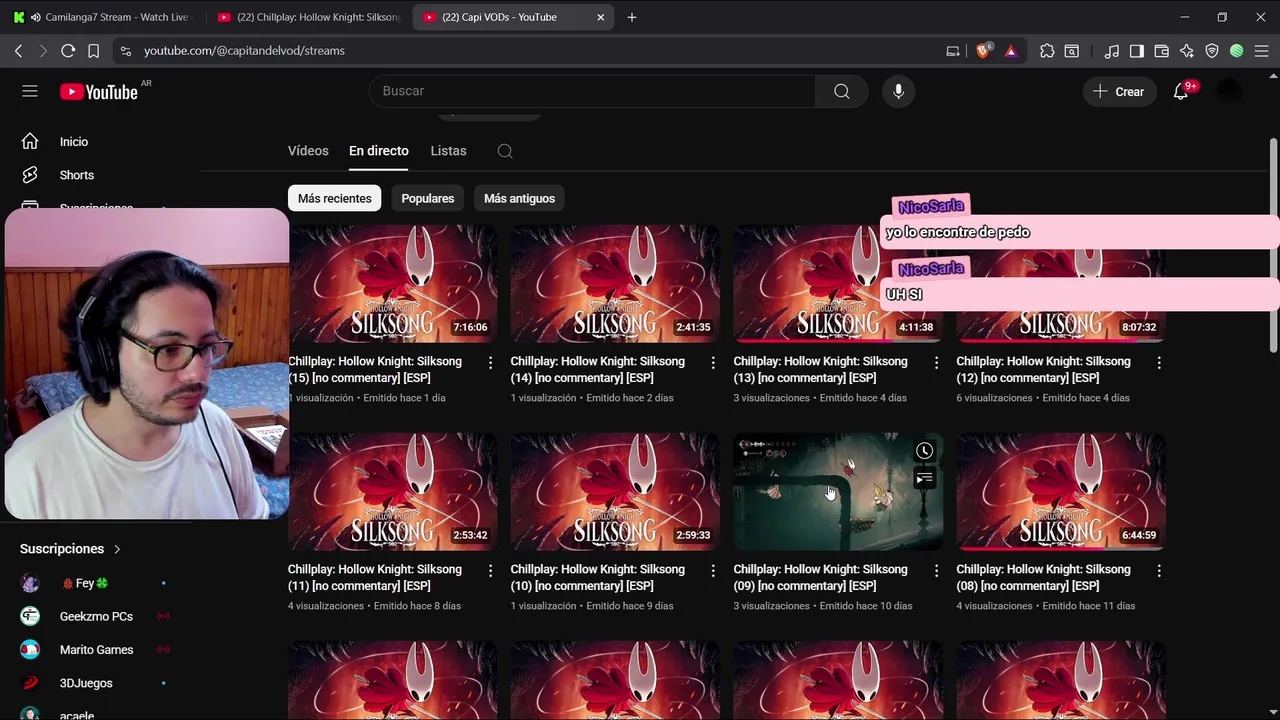Toggle the browser sidebar panel
Viewport: 1280px width, 720px height.
click(x=1137, y=51)
